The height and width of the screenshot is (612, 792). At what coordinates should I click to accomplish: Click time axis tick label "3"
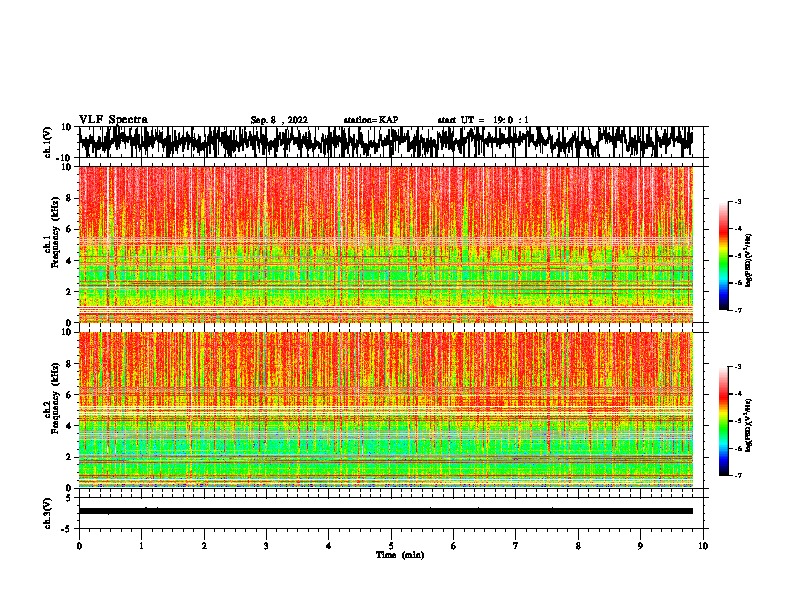[266, 546]
